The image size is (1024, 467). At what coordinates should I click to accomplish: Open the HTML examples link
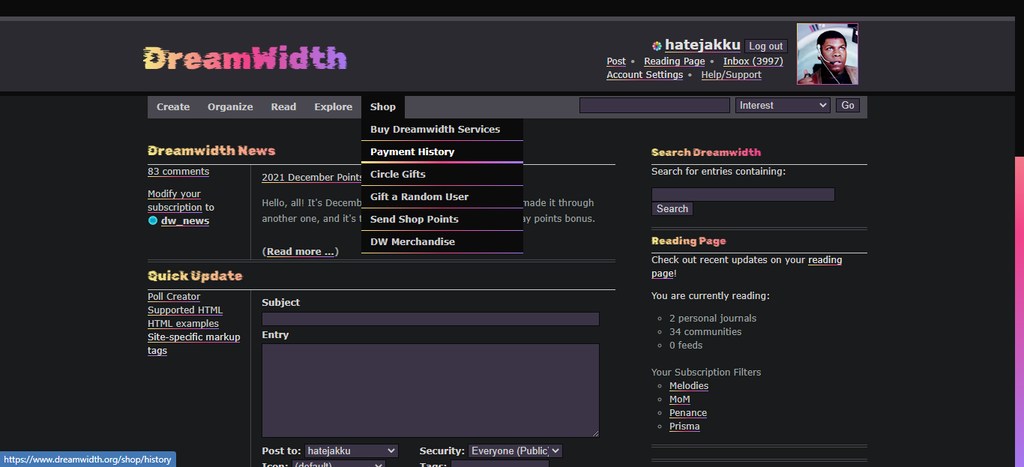pos(183,324)
